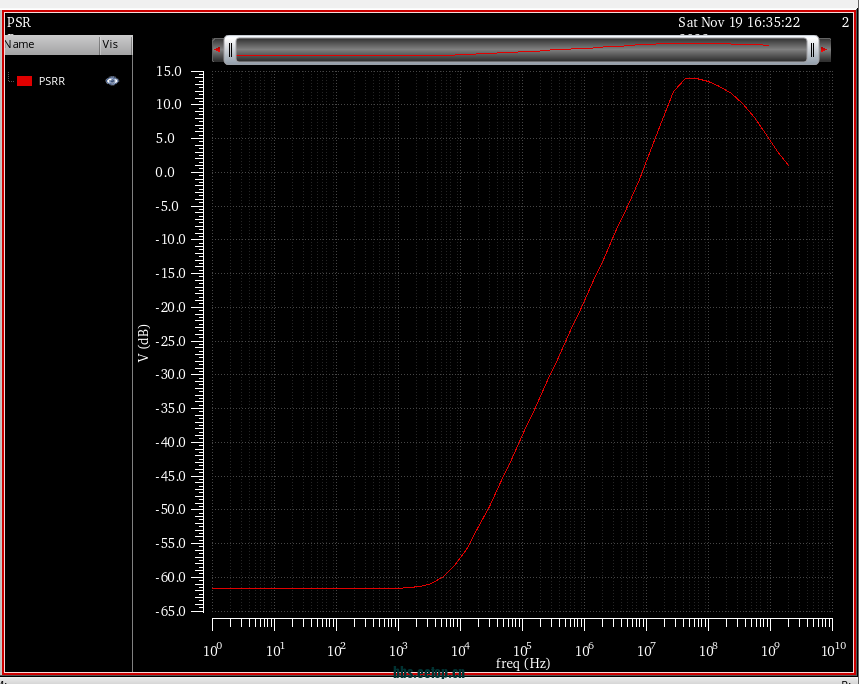Click the 0.0 y-axis tick label
The width and height of the screenshot is (859, 684).
[x=165, y=173]
